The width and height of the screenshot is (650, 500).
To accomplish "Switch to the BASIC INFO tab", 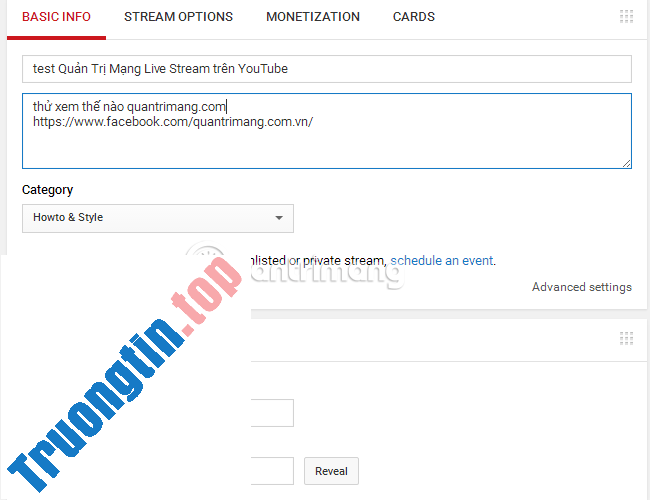I will pyautogui.click(x=56, y=17).
